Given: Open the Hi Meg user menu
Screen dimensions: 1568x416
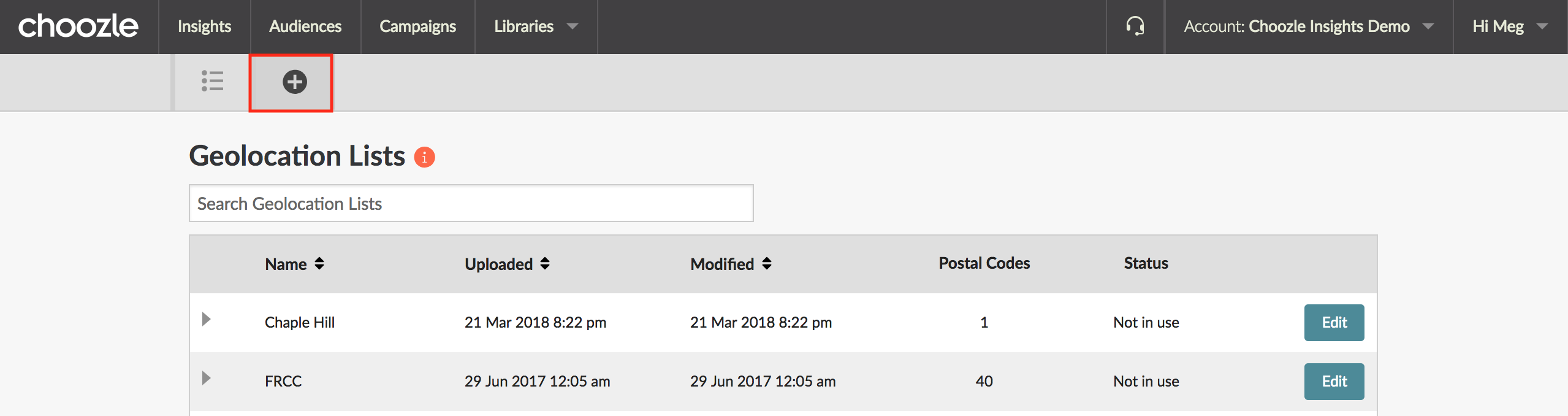Looking at the screenshot, I should click(1509, 26).
